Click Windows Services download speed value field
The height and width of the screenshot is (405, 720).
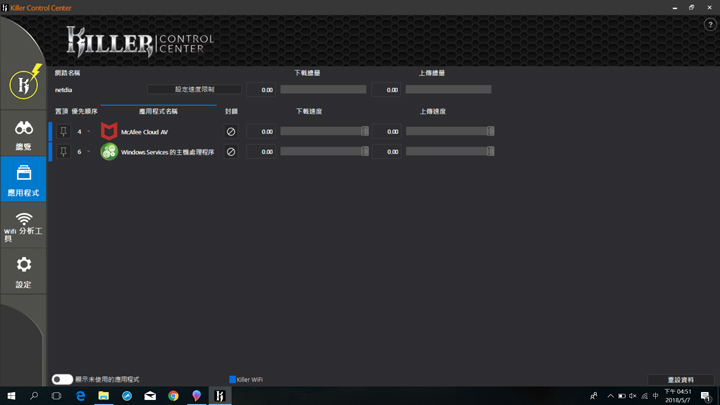[261, 152]
